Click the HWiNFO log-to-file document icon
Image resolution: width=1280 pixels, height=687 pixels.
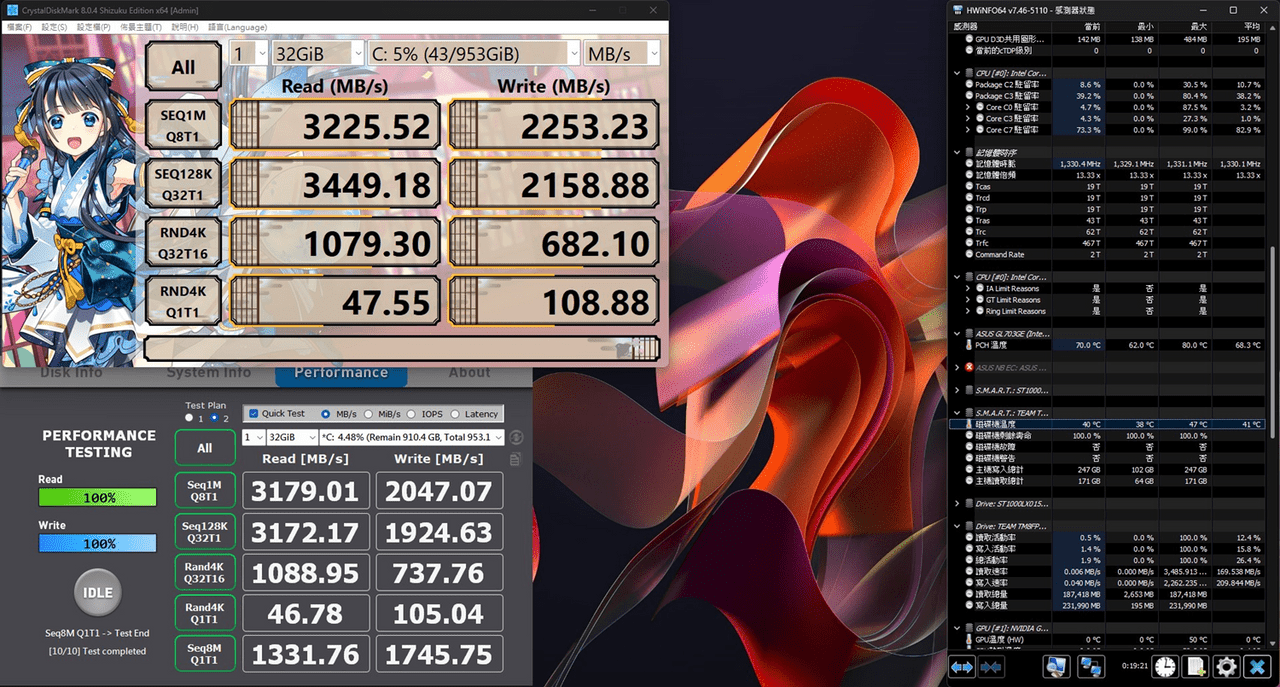(x=1195, y=667)
